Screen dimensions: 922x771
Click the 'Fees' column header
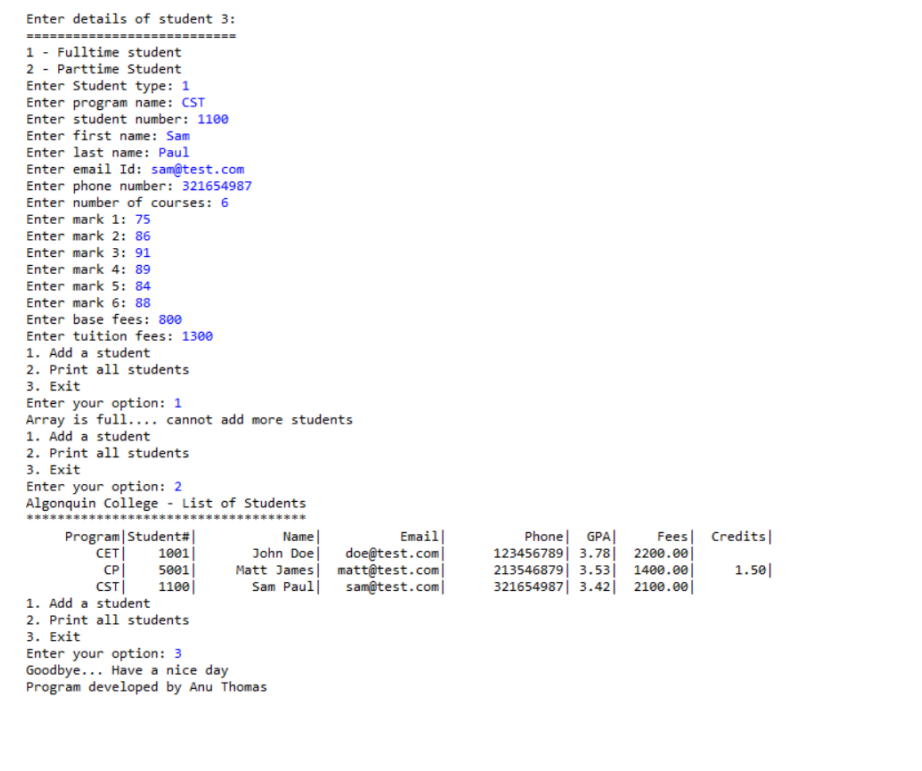(x=672, y=536)
